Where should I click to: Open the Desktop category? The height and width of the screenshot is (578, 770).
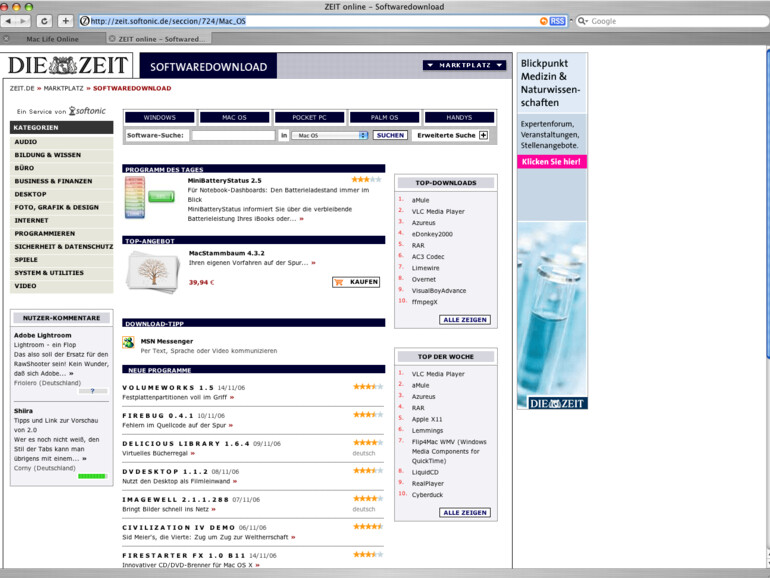pos(61,194)
